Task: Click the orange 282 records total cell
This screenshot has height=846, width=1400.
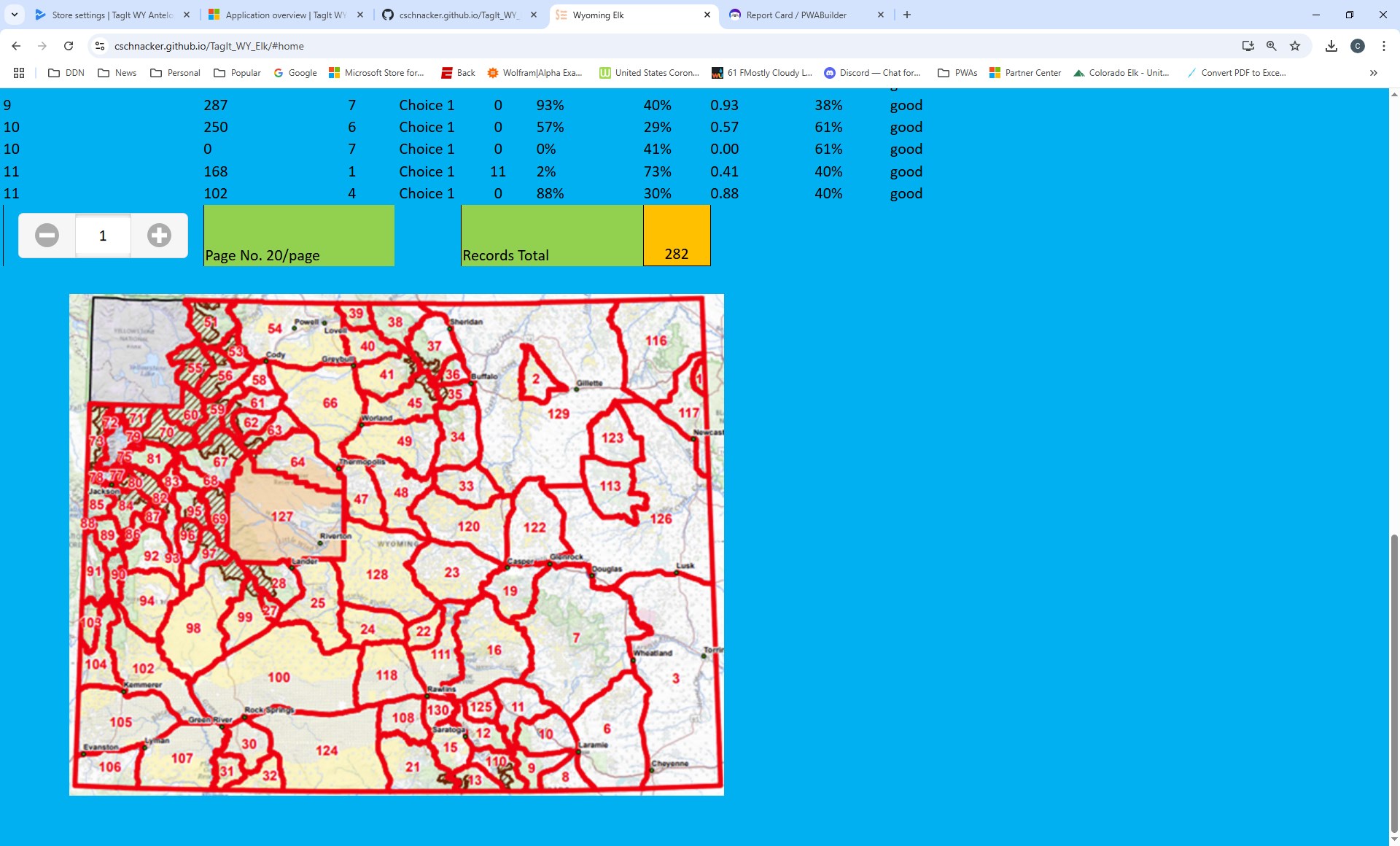Action: click(676, 236)
